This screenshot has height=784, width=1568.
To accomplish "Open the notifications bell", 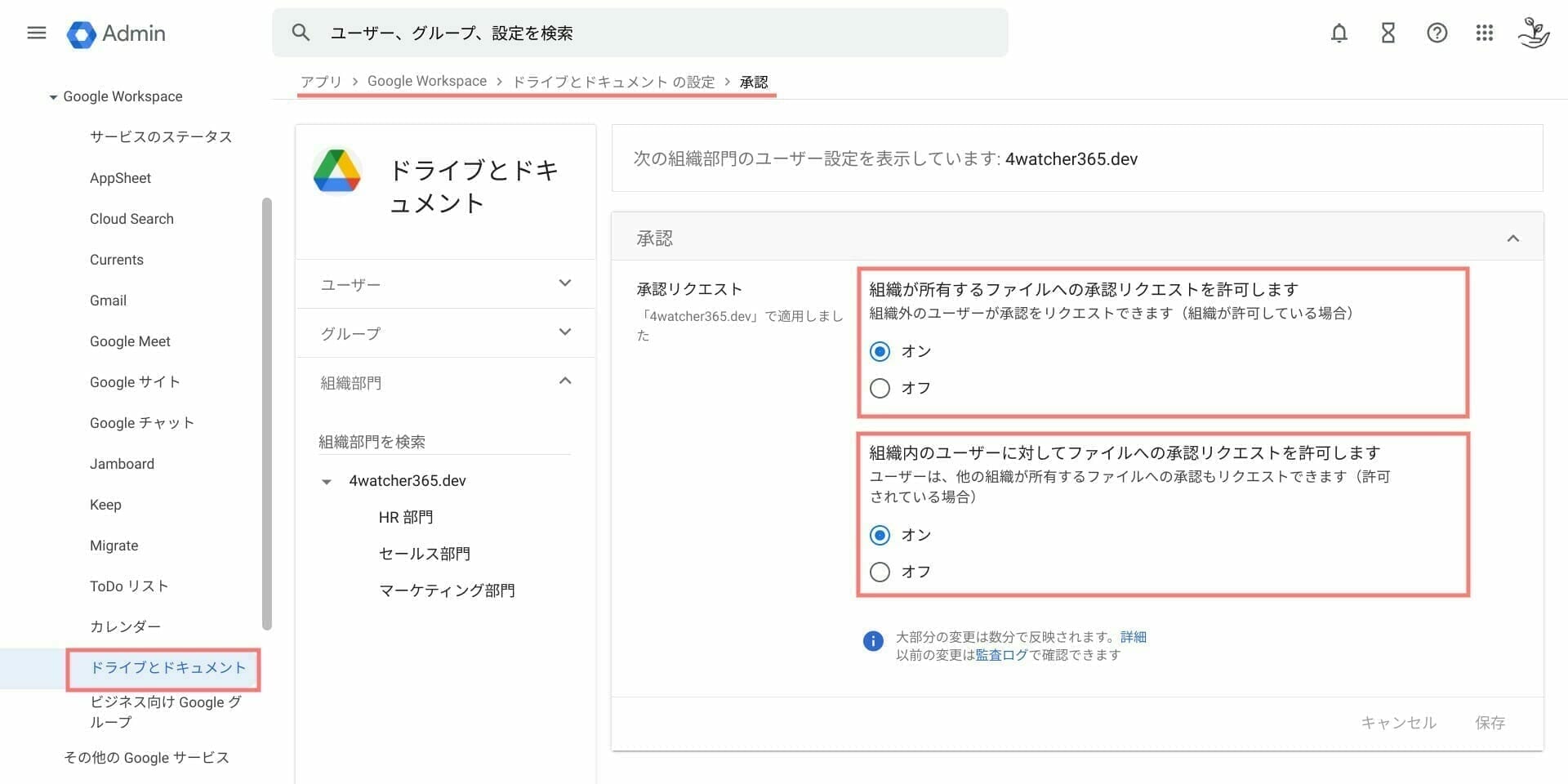I will 1339,33.
